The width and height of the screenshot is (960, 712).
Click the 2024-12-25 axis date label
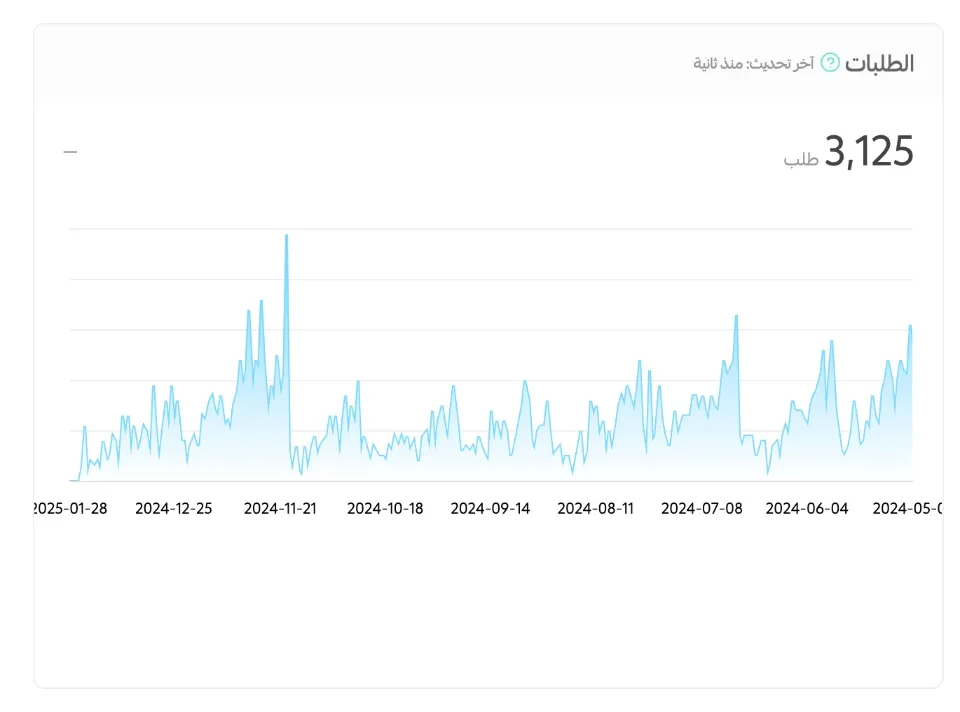[173, 508]
